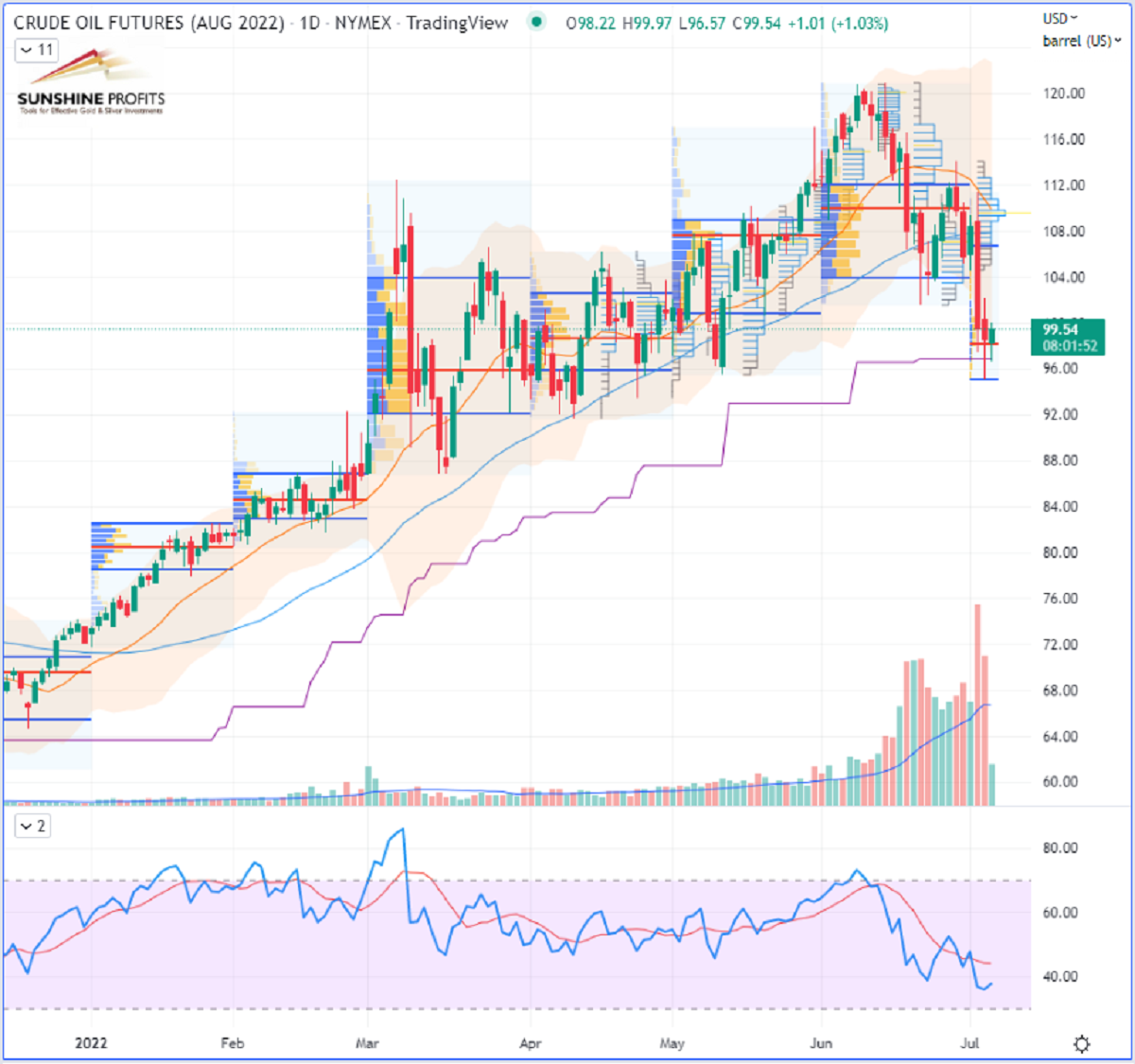
Task: Click the 120.00 price axis label
Action: [x=1064, y=94]
